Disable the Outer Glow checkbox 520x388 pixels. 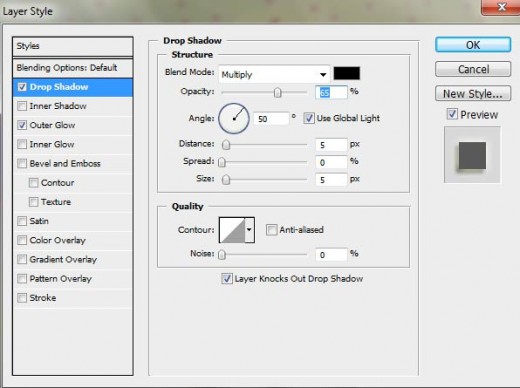click(22, 125)
